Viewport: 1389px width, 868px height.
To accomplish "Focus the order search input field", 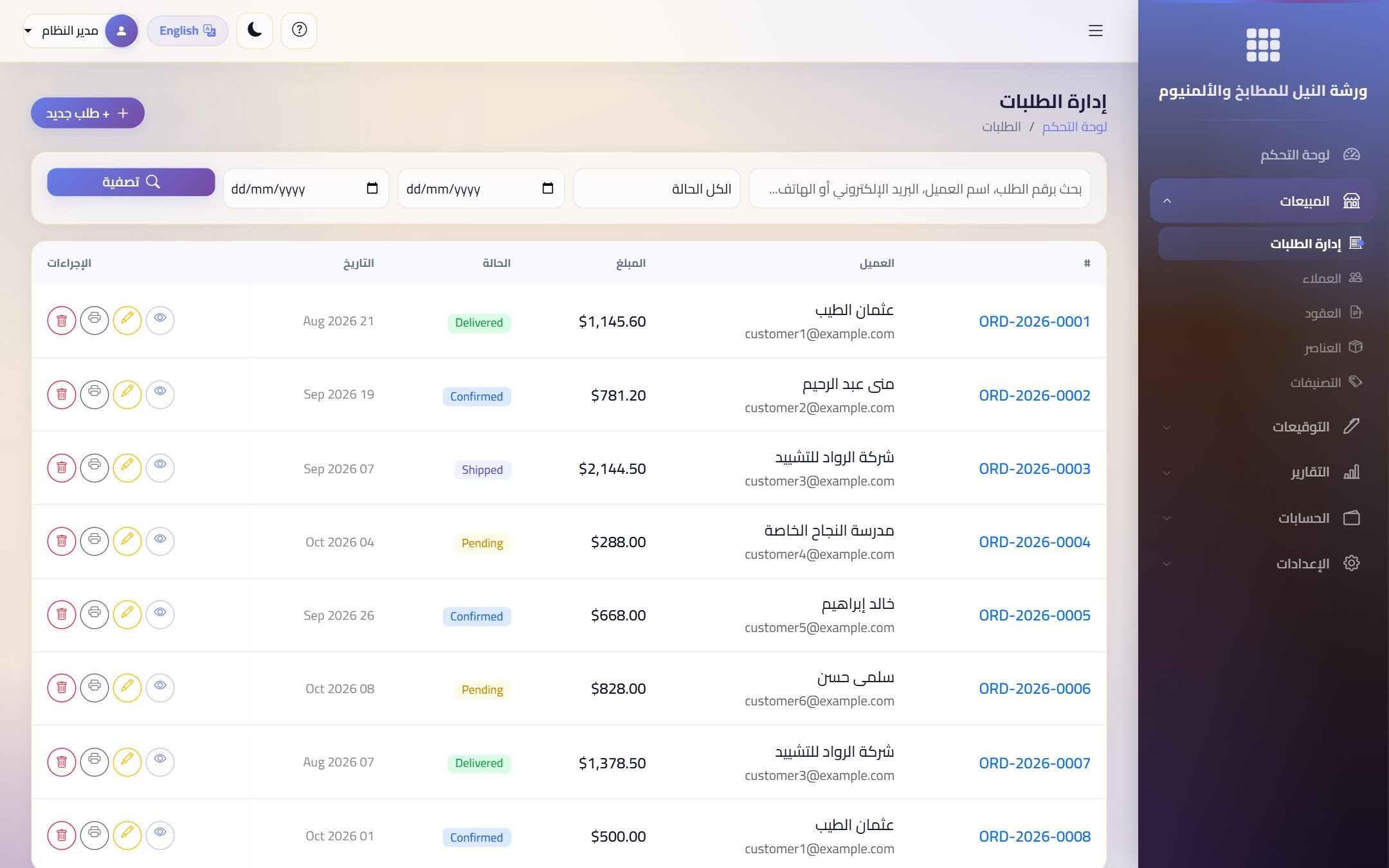I will [920, 188].
